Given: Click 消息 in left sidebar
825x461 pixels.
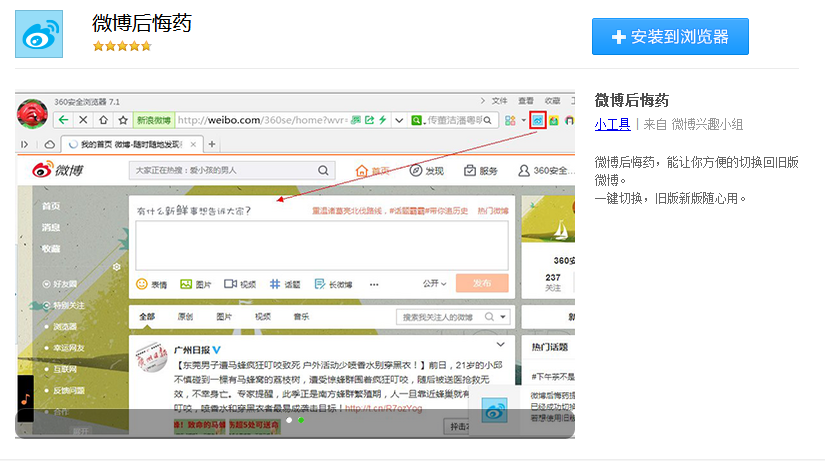Looking at the screenshot, I should point(51,227).
